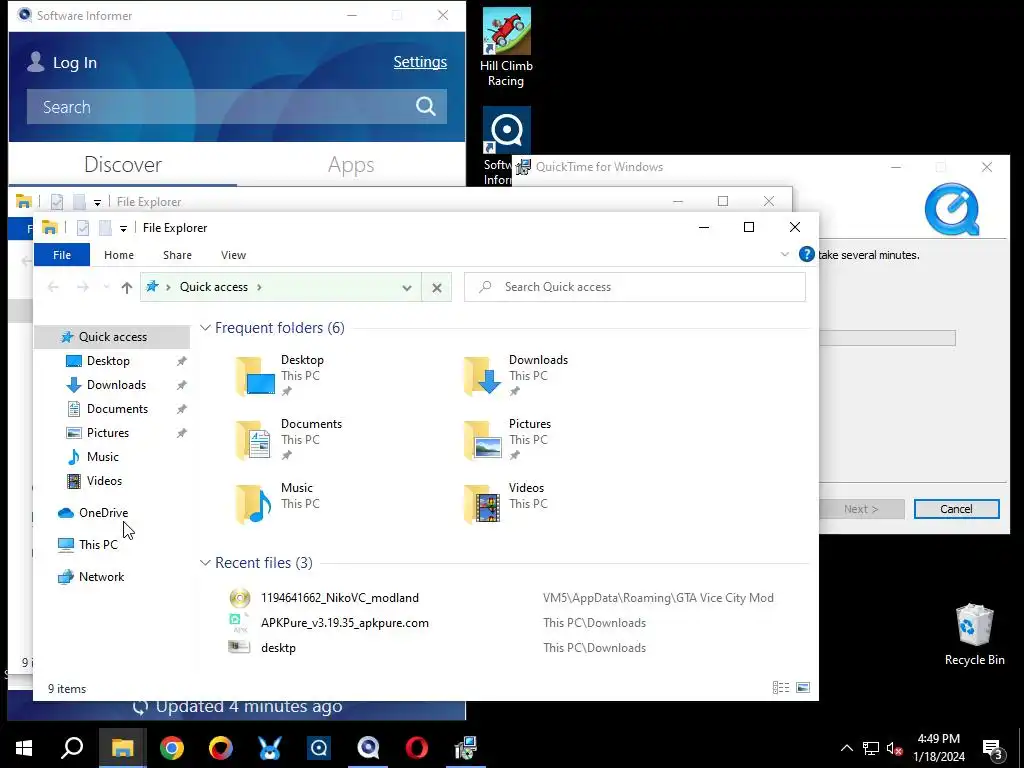Click new folder icon in File Explorer title bar
This screenshot has height=768, width=1024.
(104, 227)
